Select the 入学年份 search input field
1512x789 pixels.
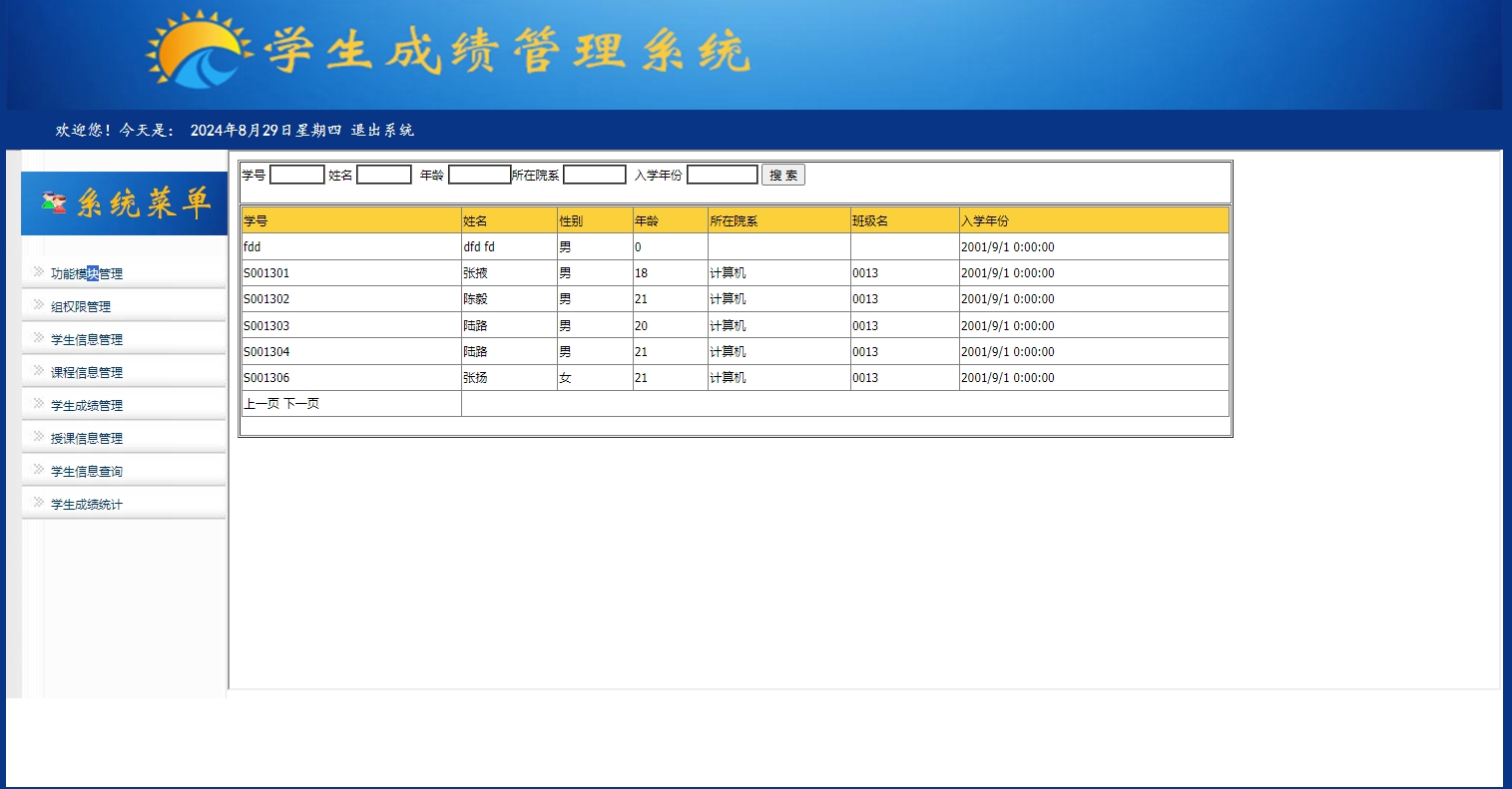tap(722, 175)
